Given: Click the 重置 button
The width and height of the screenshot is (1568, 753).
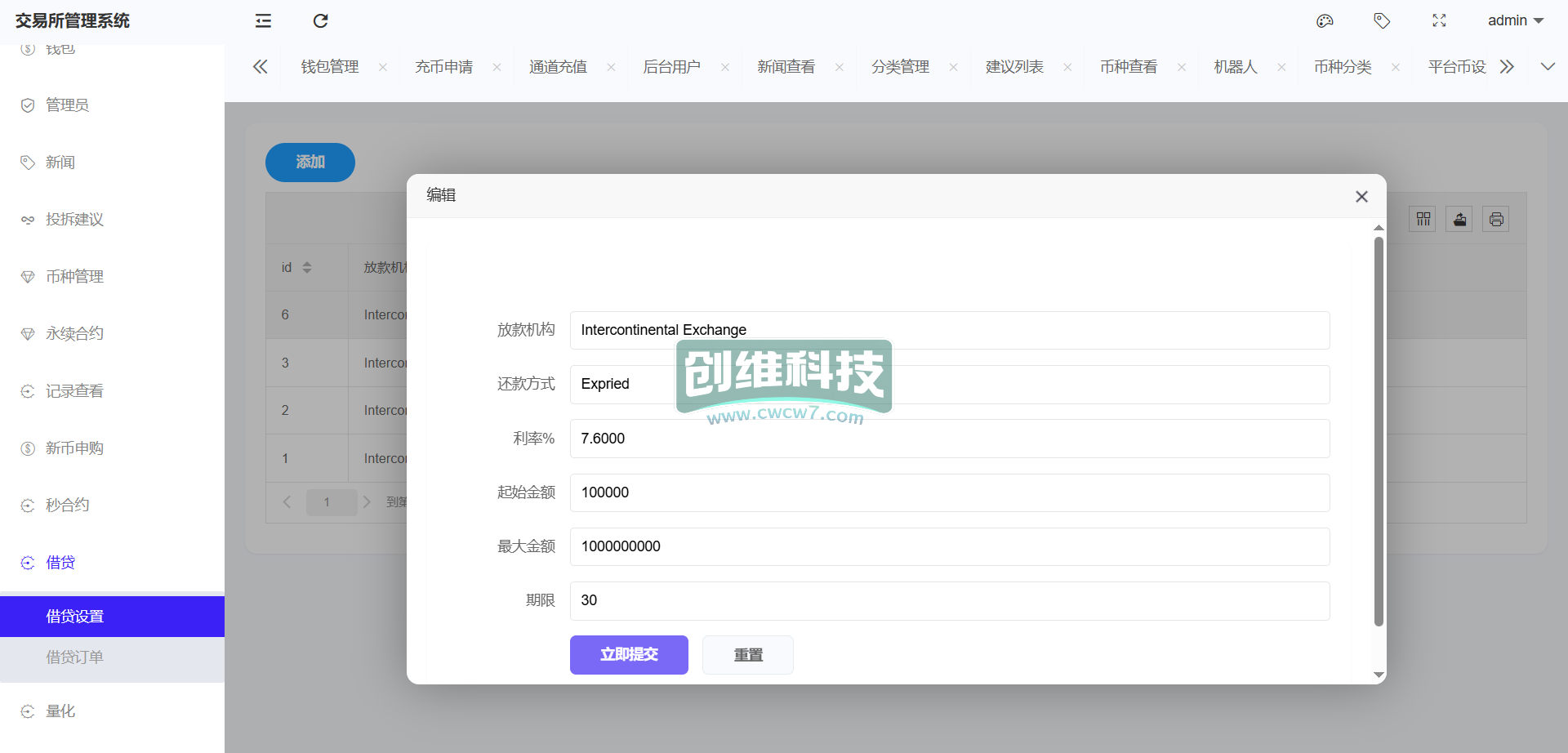Looking at the screenshot, I should point(747,655).
